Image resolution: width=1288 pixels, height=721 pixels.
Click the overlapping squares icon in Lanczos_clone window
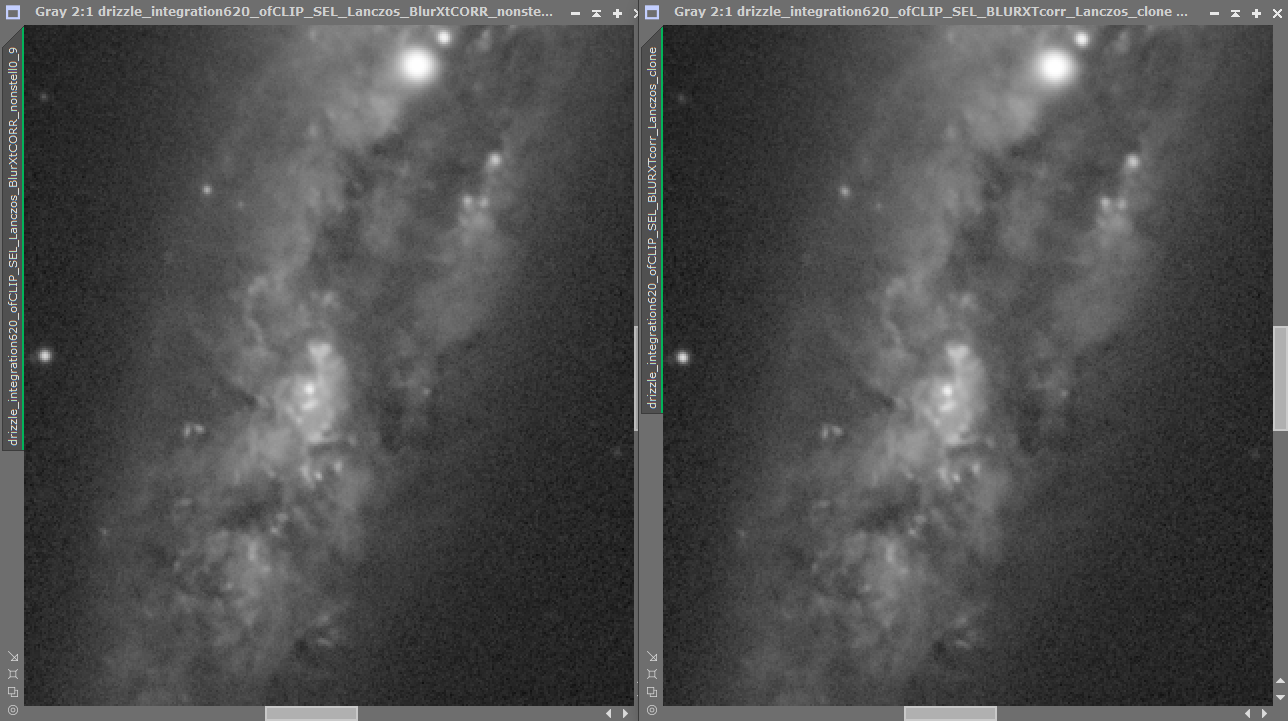[652, 692]
